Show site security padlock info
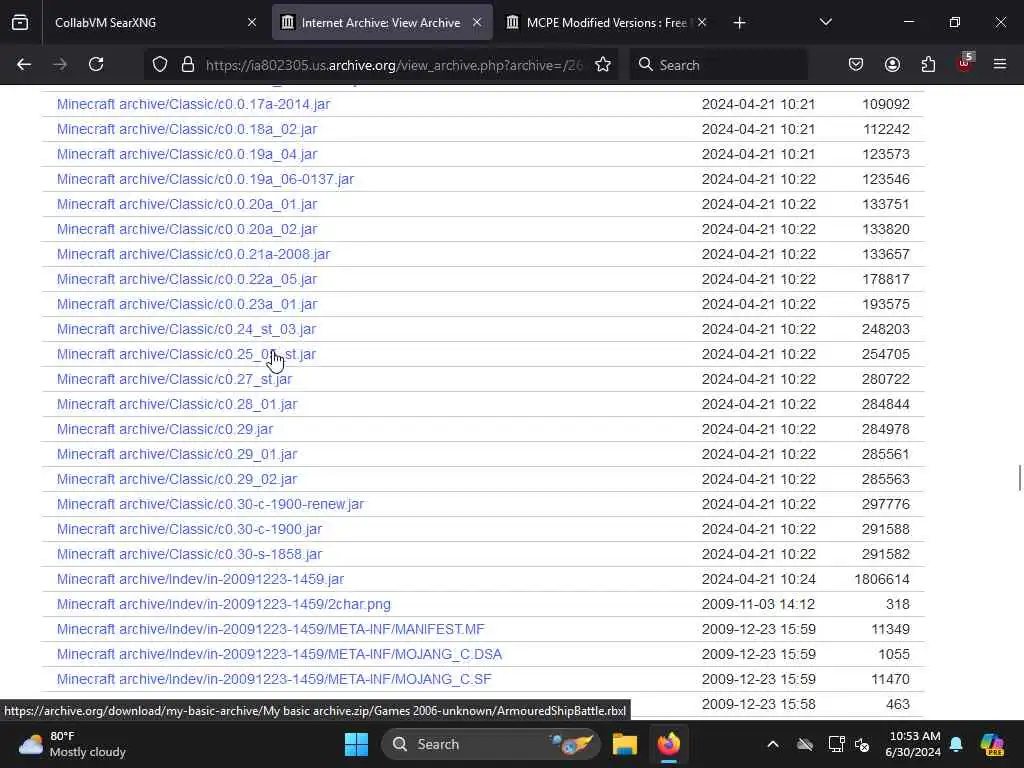 (x=188, y=65)
